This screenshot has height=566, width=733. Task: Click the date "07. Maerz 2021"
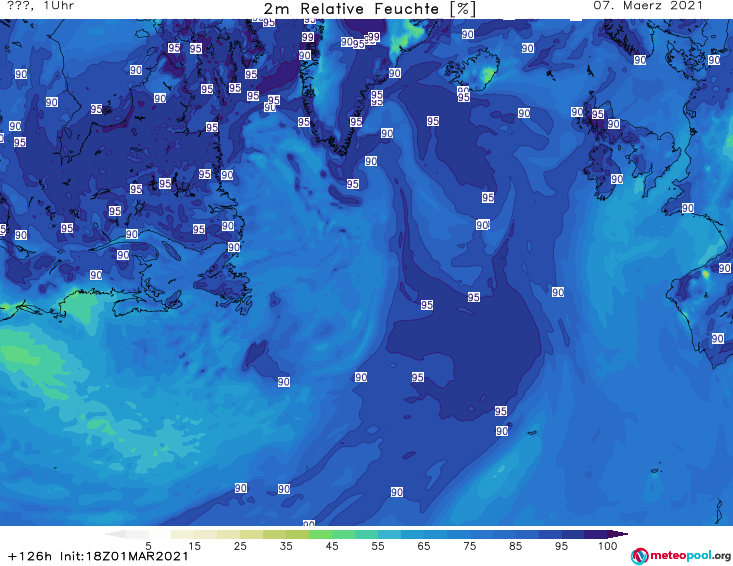(648, 6)
